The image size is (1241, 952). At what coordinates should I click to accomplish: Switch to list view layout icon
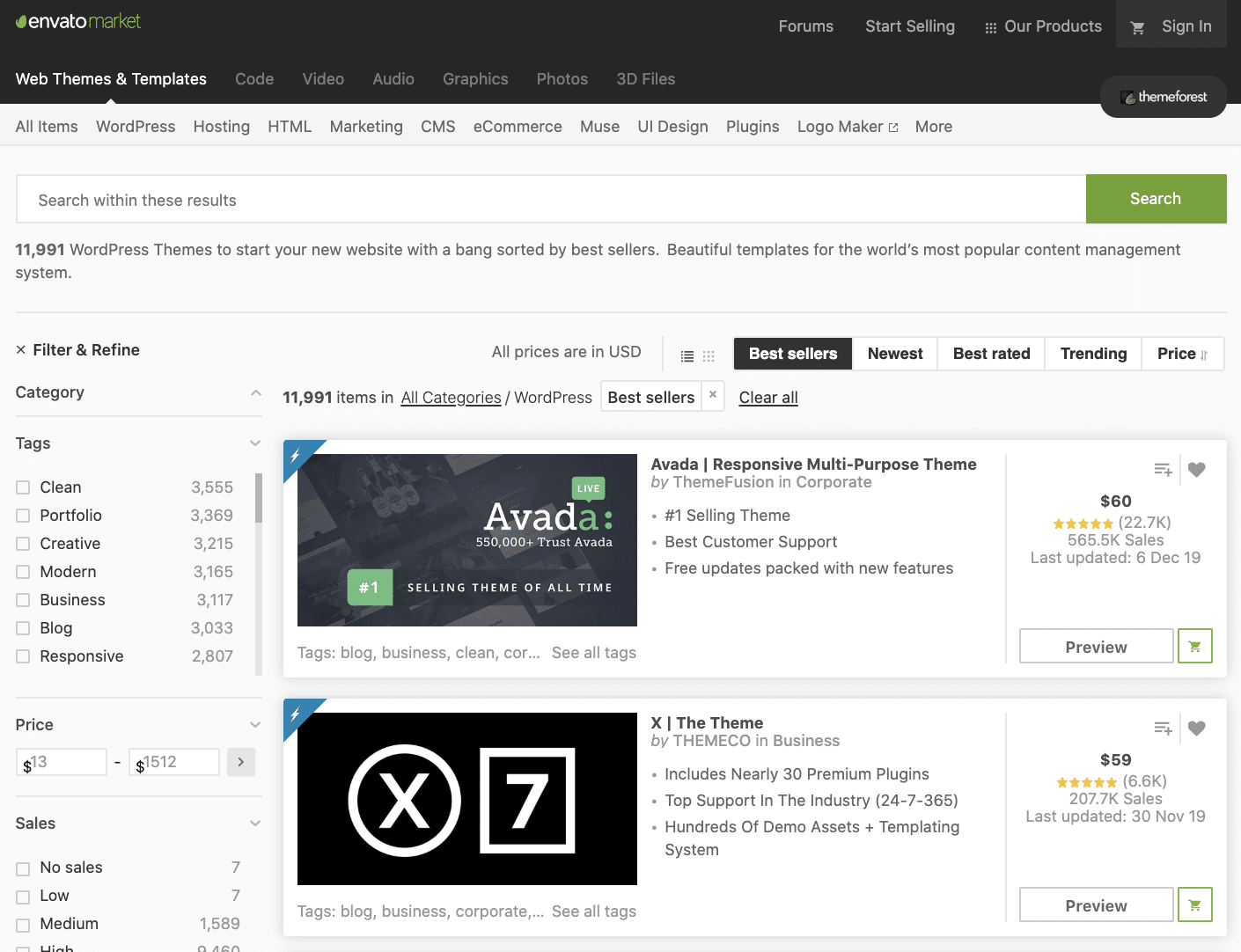(x=687, y=356)
